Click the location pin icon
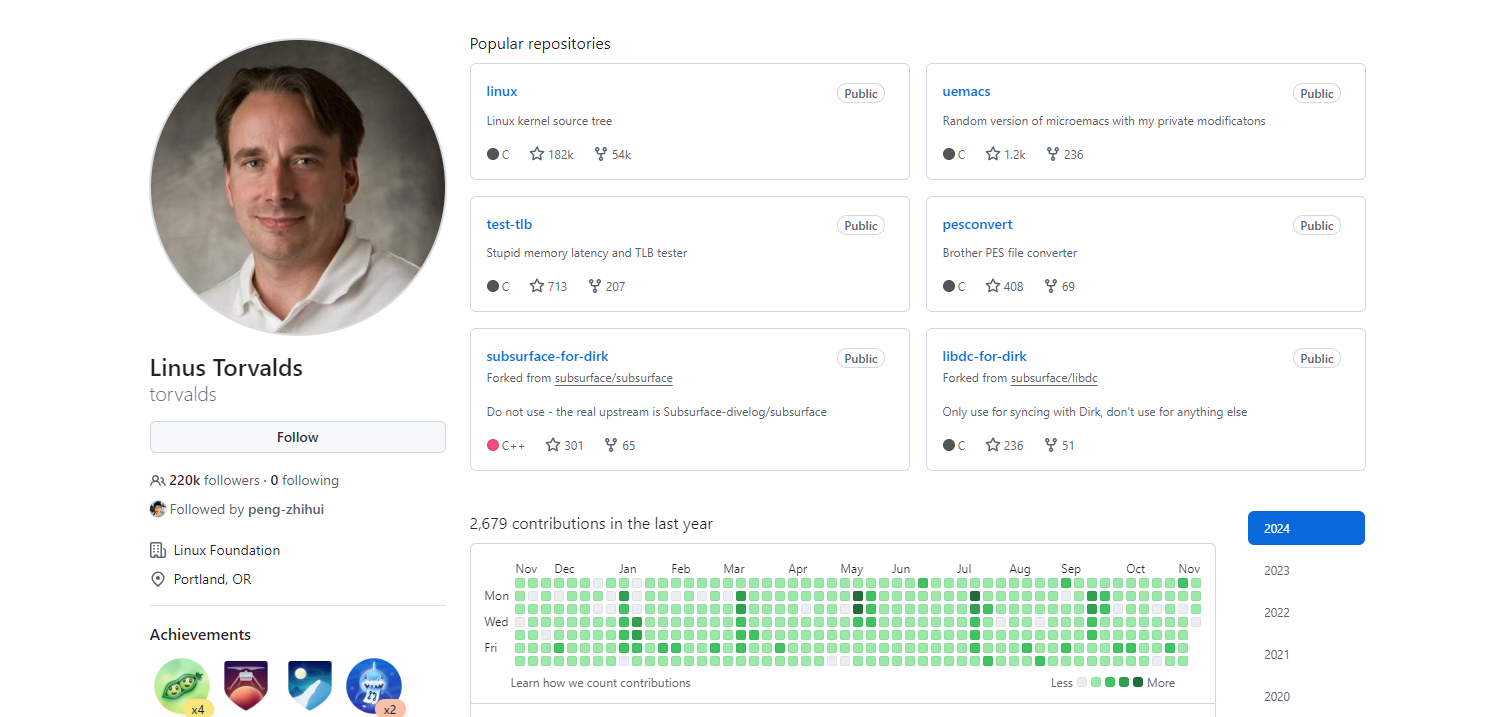1489x717 pixels. 158,579
